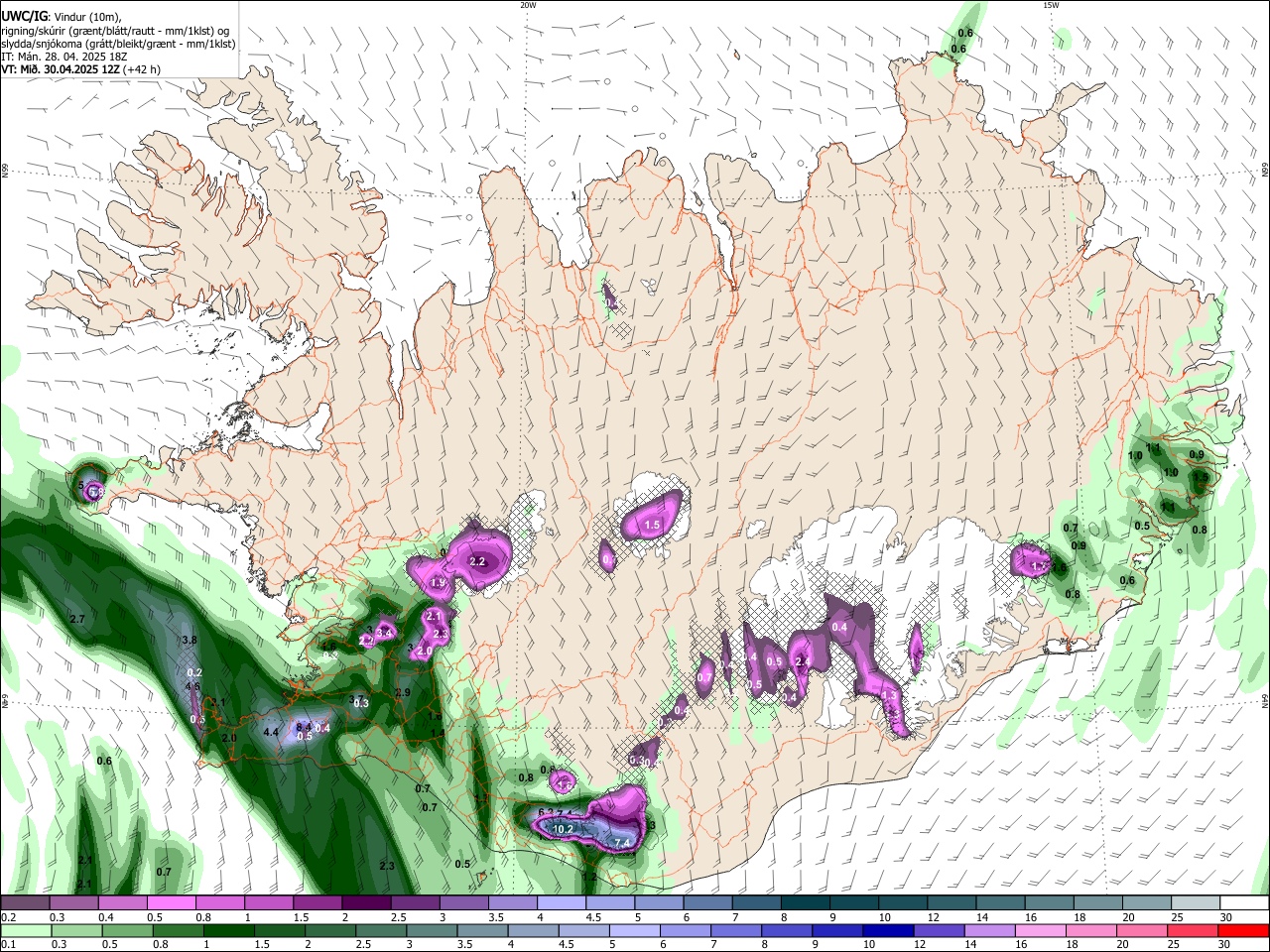Select the top-row legend swatch between 2 and 2.5
Image resolution: width=1270 pixels, height=952 pixels.
(365, 902)
